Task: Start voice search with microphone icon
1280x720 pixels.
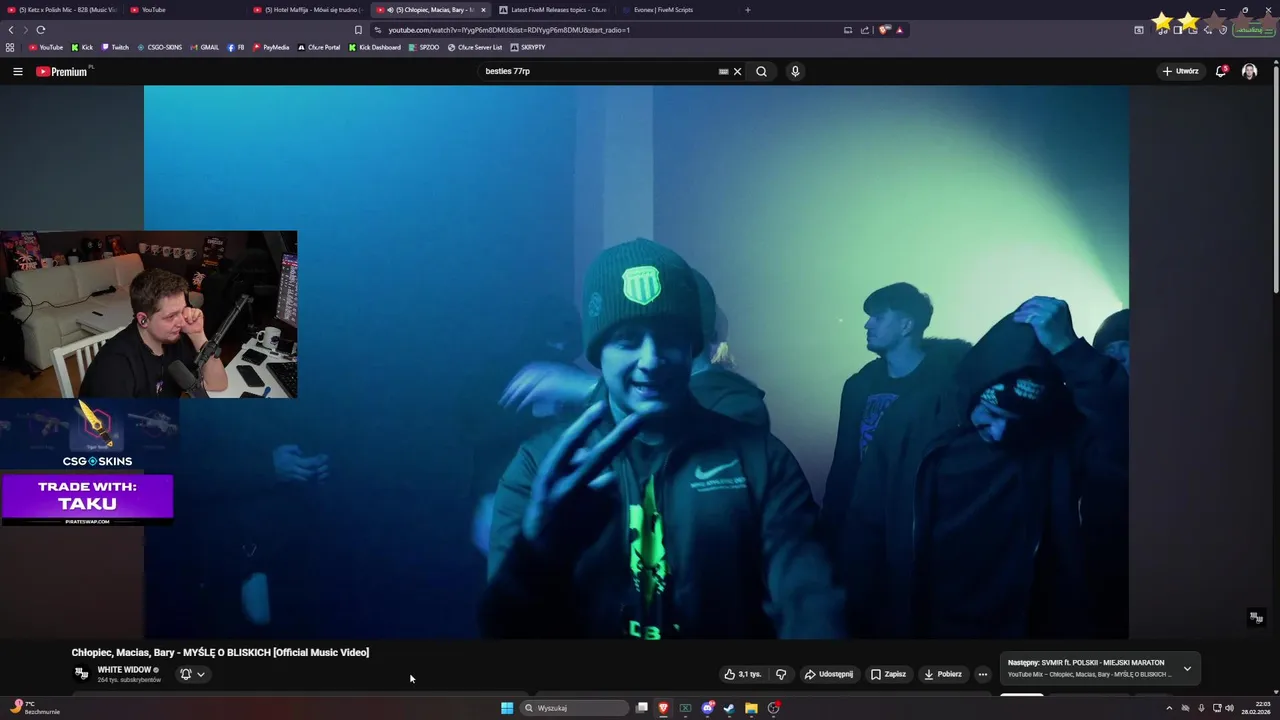Action: point(795,71)
